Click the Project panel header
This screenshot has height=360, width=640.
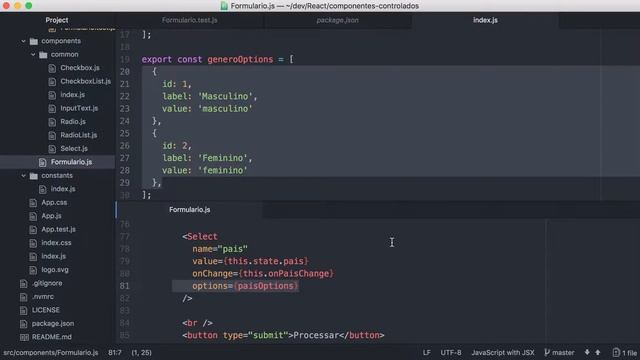tap(57, 20)
